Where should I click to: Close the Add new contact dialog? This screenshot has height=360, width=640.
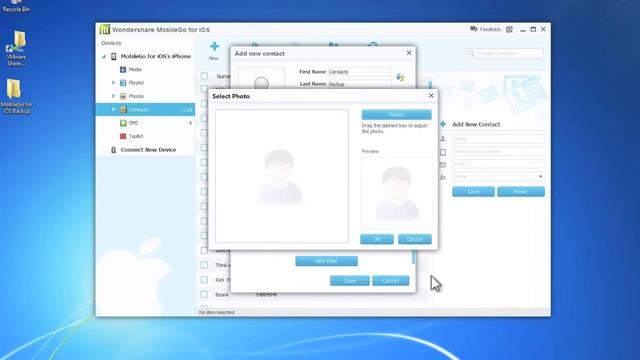click(409, 53)
